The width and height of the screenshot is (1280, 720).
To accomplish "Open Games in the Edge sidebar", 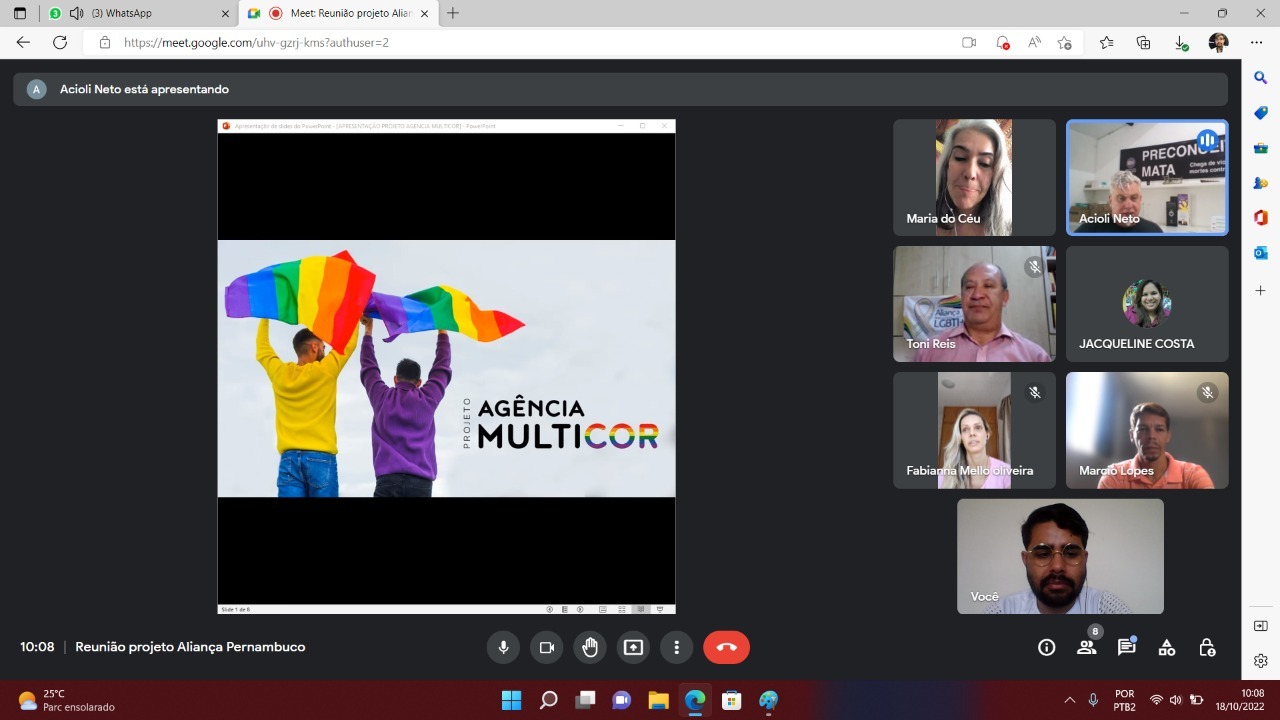I will point(1261,183).
